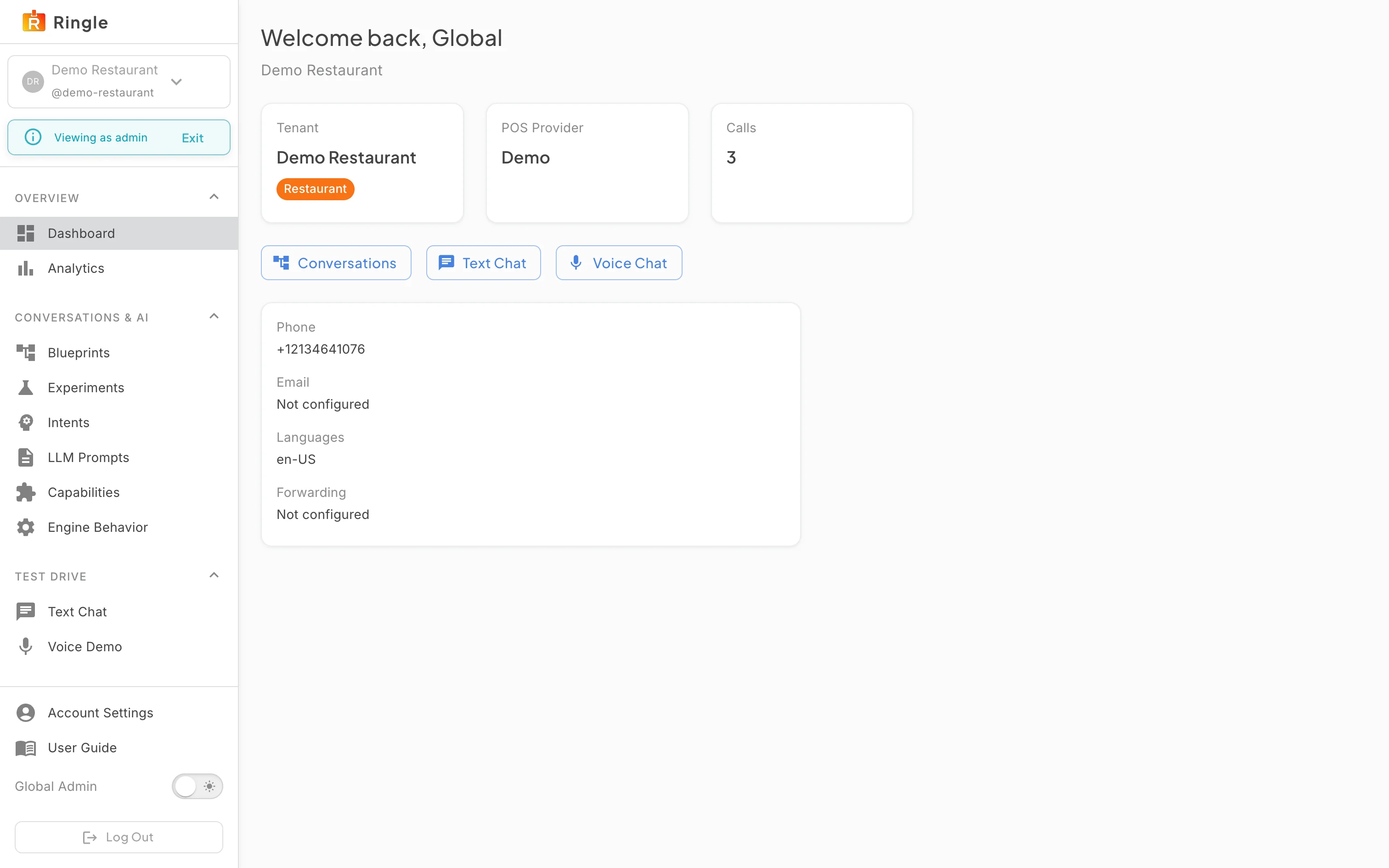Toggle the light/dark theme switch
This screenshot has width=1389, height=868.
pos(198,786)
